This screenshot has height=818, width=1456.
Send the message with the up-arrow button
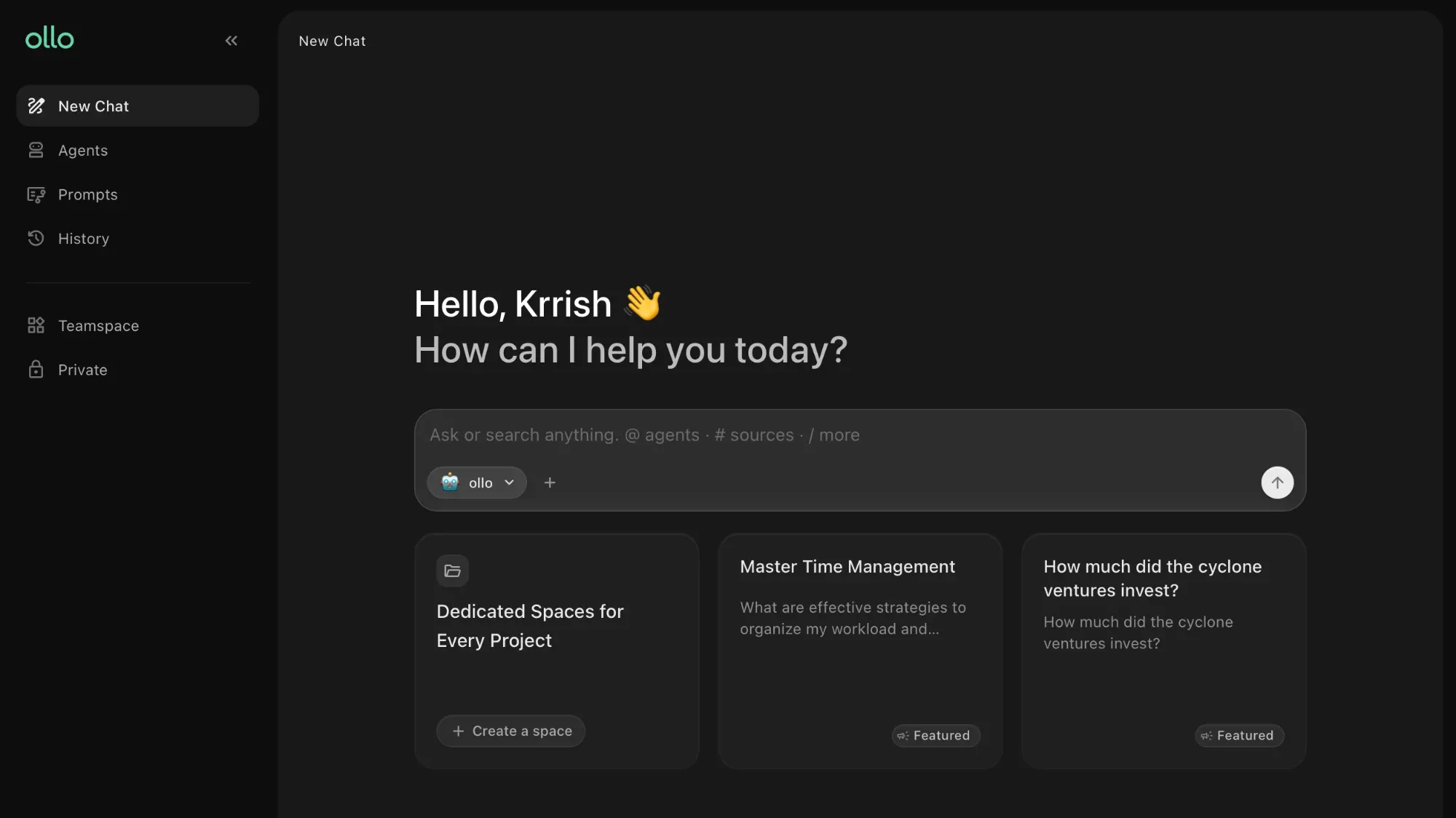point(1277,483)
